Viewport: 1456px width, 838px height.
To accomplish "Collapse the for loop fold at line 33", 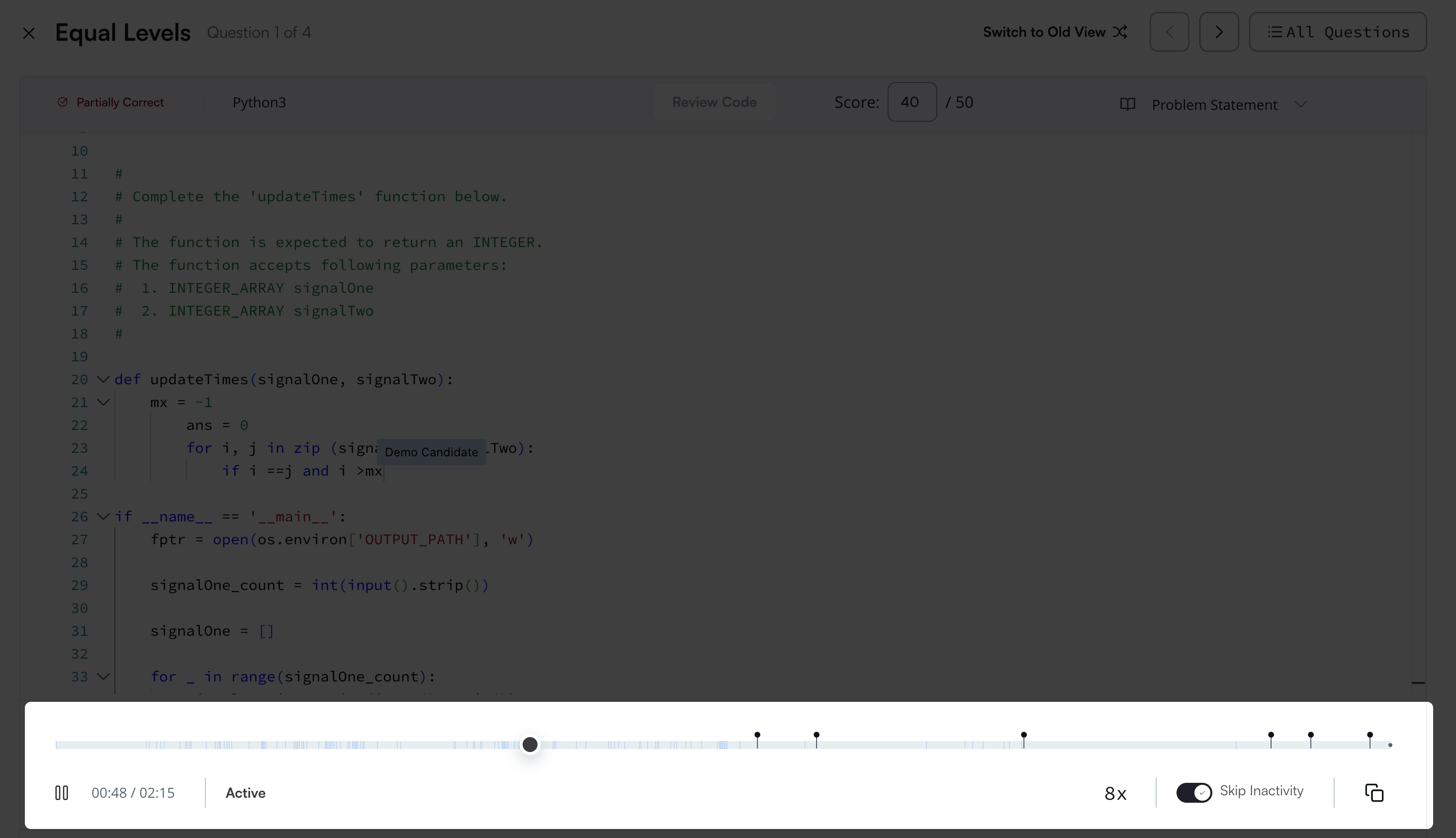I will coord(103,676).
